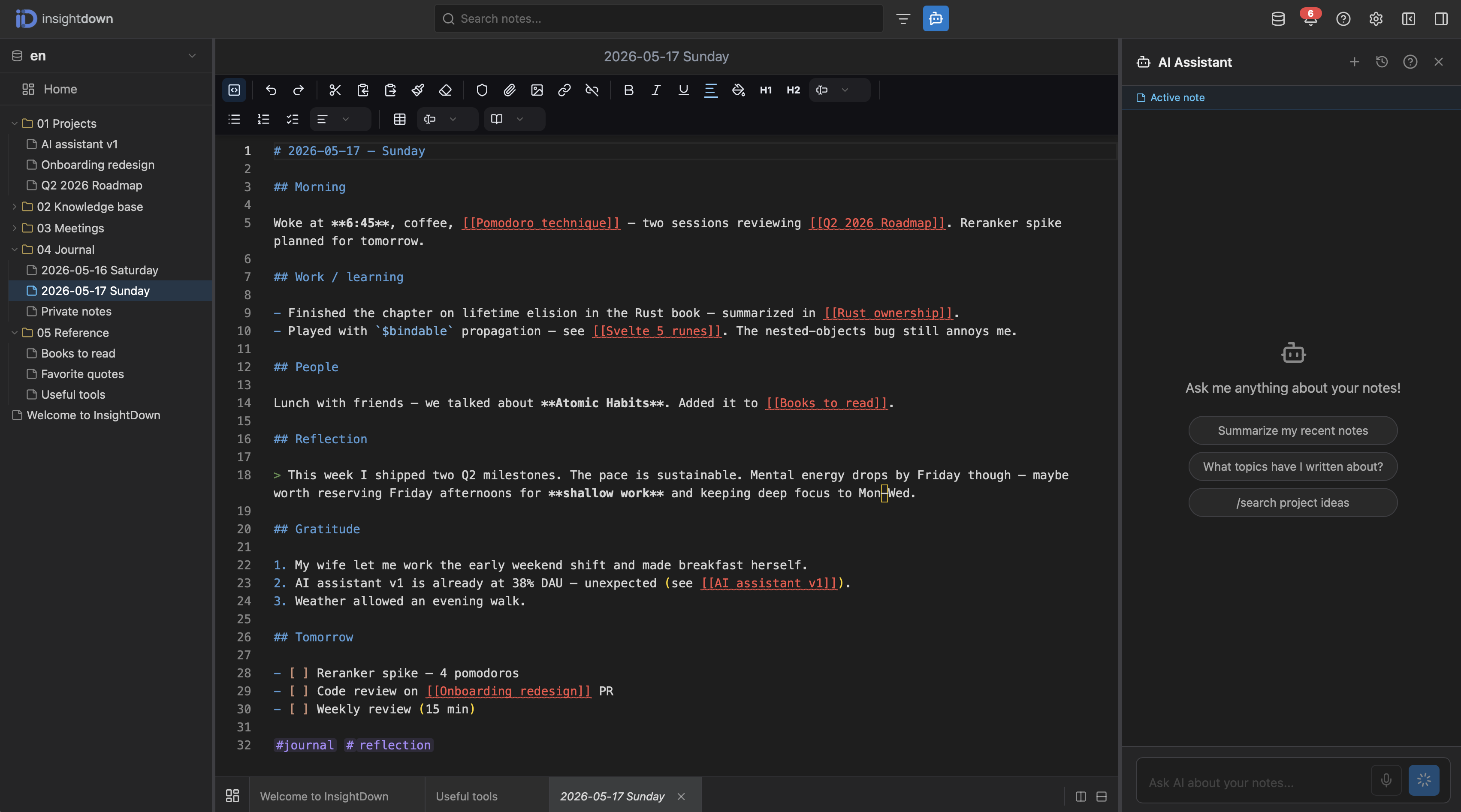The image size is (1461, 812).
Task: Open the search filter options
Action: coord(903,19)
